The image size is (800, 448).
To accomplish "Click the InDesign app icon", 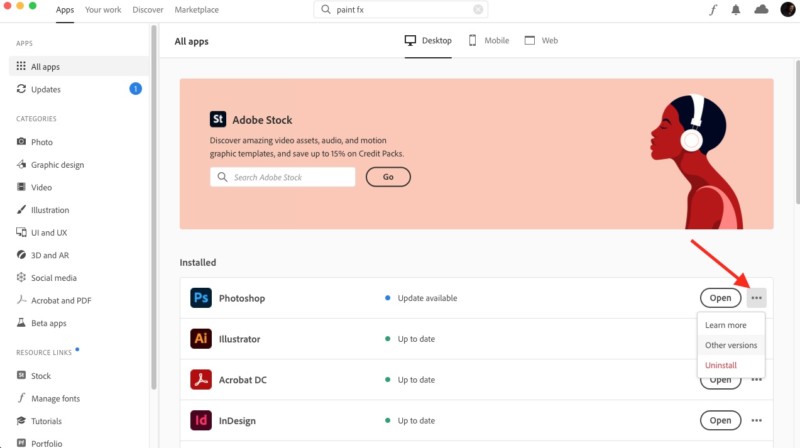I will [x=200, y=420].
